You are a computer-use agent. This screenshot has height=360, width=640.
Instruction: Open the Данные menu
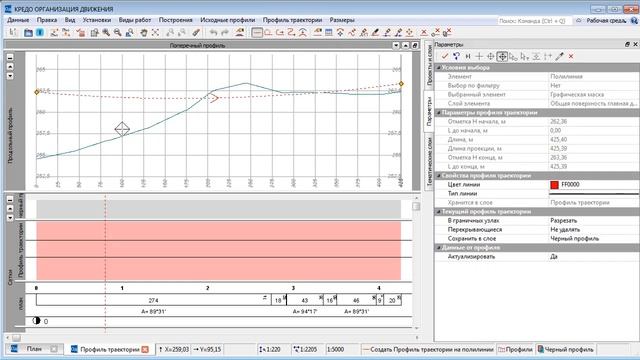point(18,20)
